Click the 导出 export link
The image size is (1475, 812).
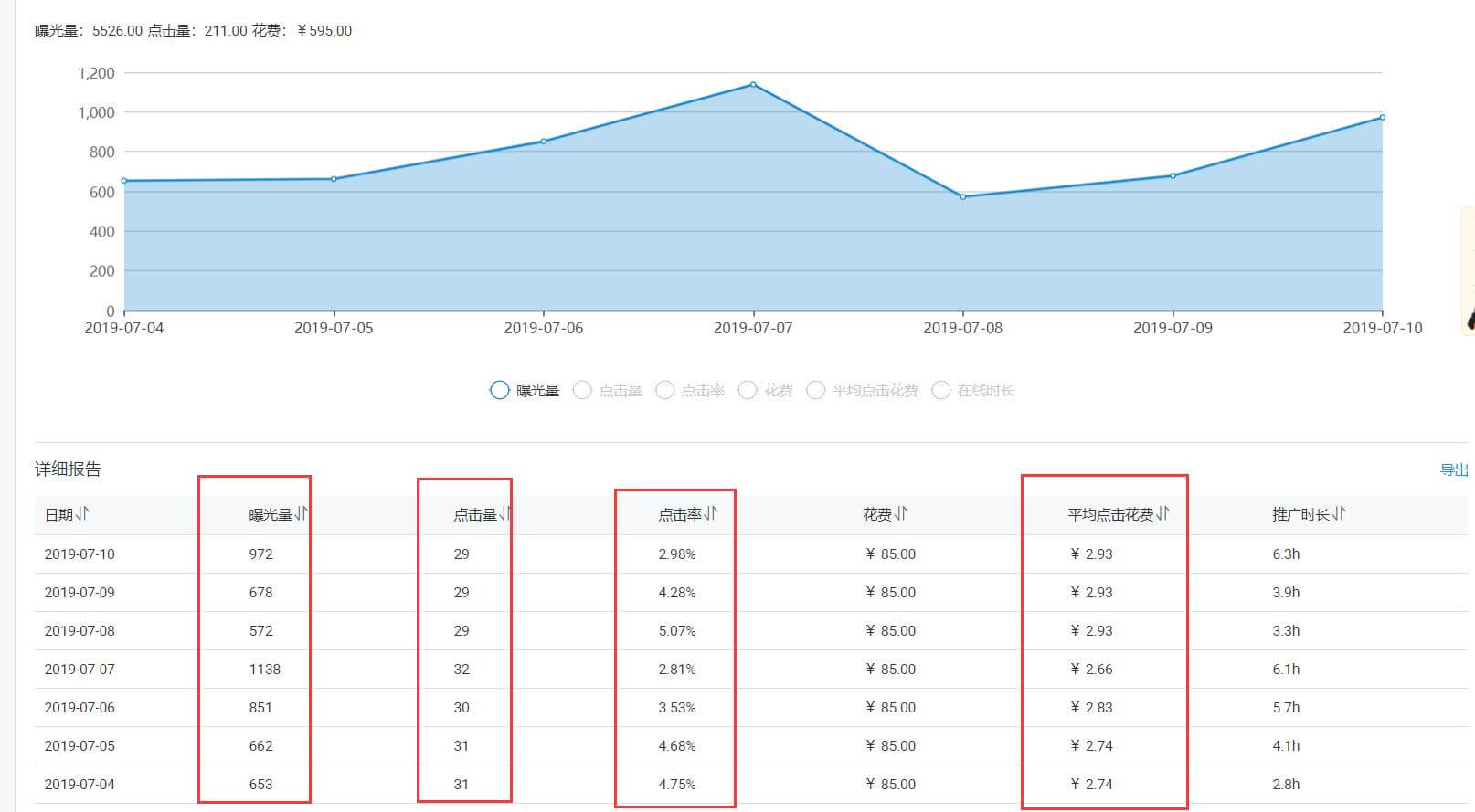coord(1453,470)
